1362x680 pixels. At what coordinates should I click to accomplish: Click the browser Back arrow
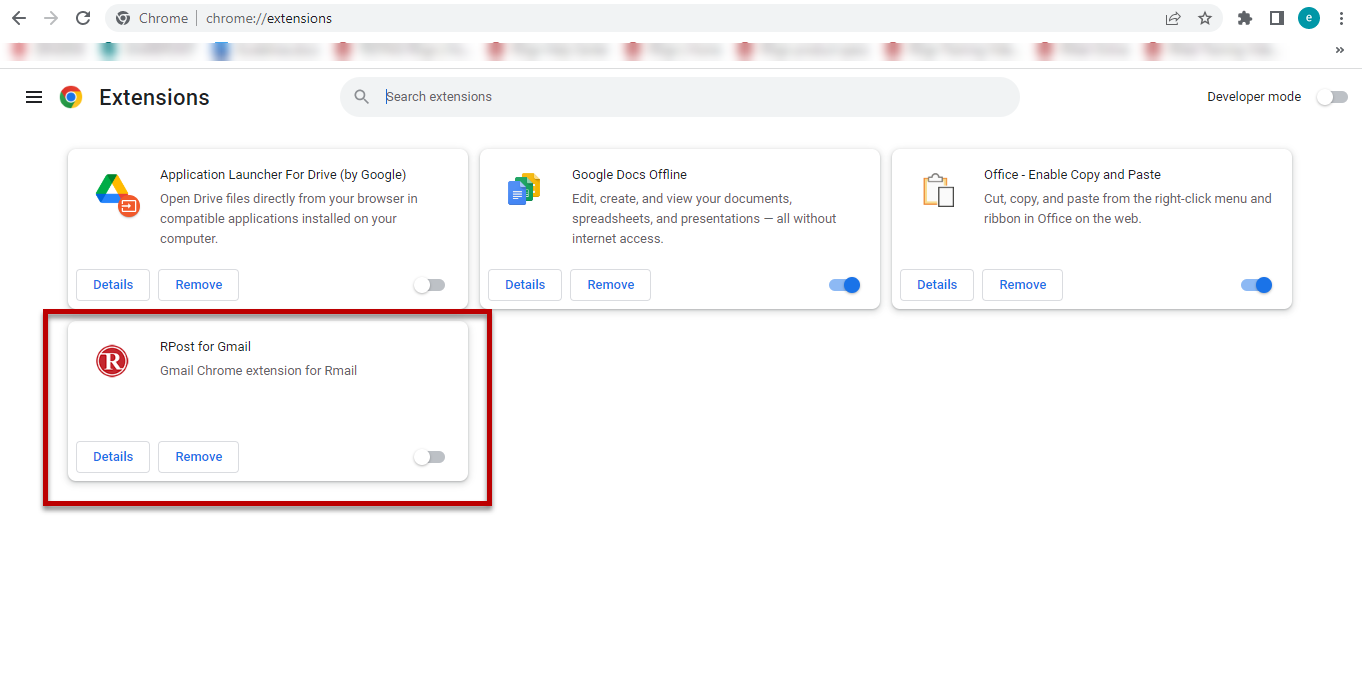pos(18,18)
